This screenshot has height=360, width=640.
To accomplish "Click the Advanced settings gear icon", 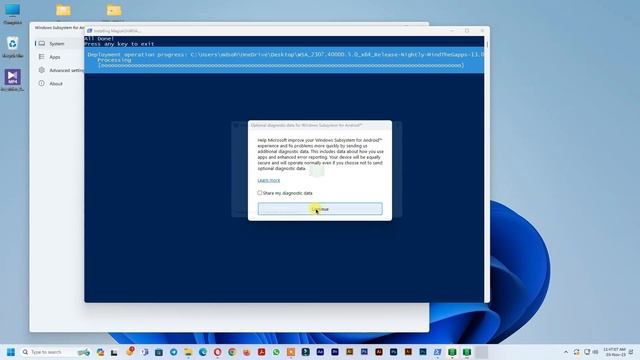I will [42, 70].
